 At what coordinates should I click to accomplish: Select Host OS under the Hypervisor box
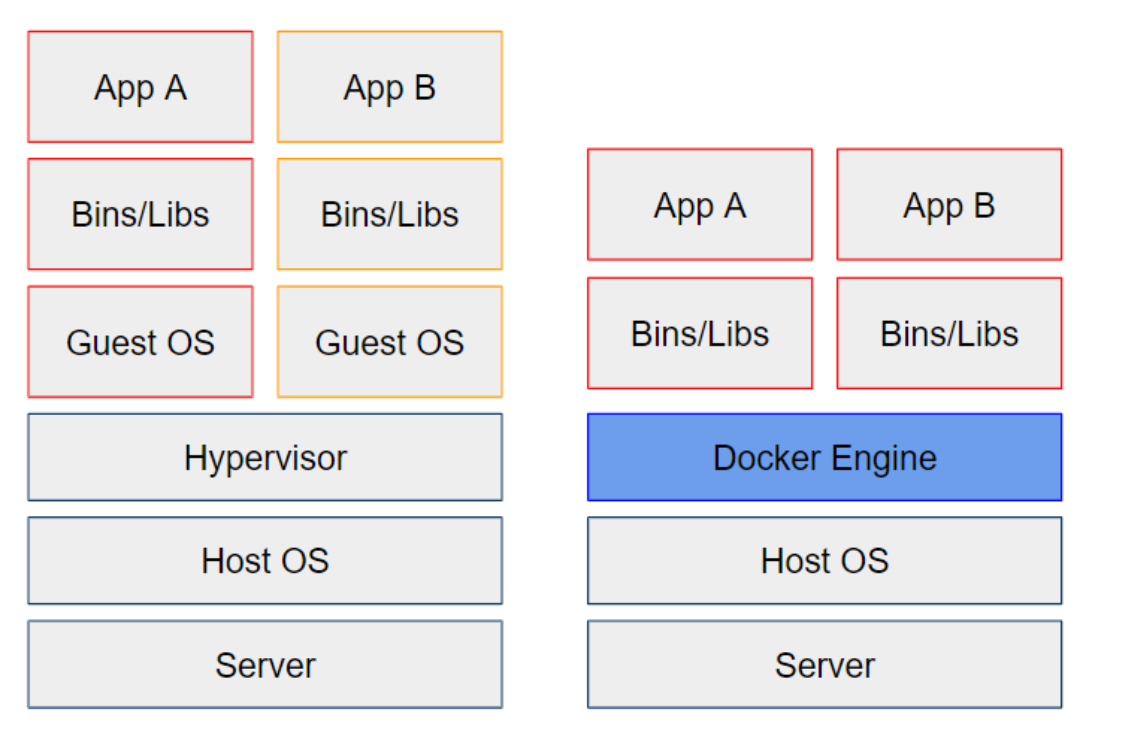coord(265,560)
